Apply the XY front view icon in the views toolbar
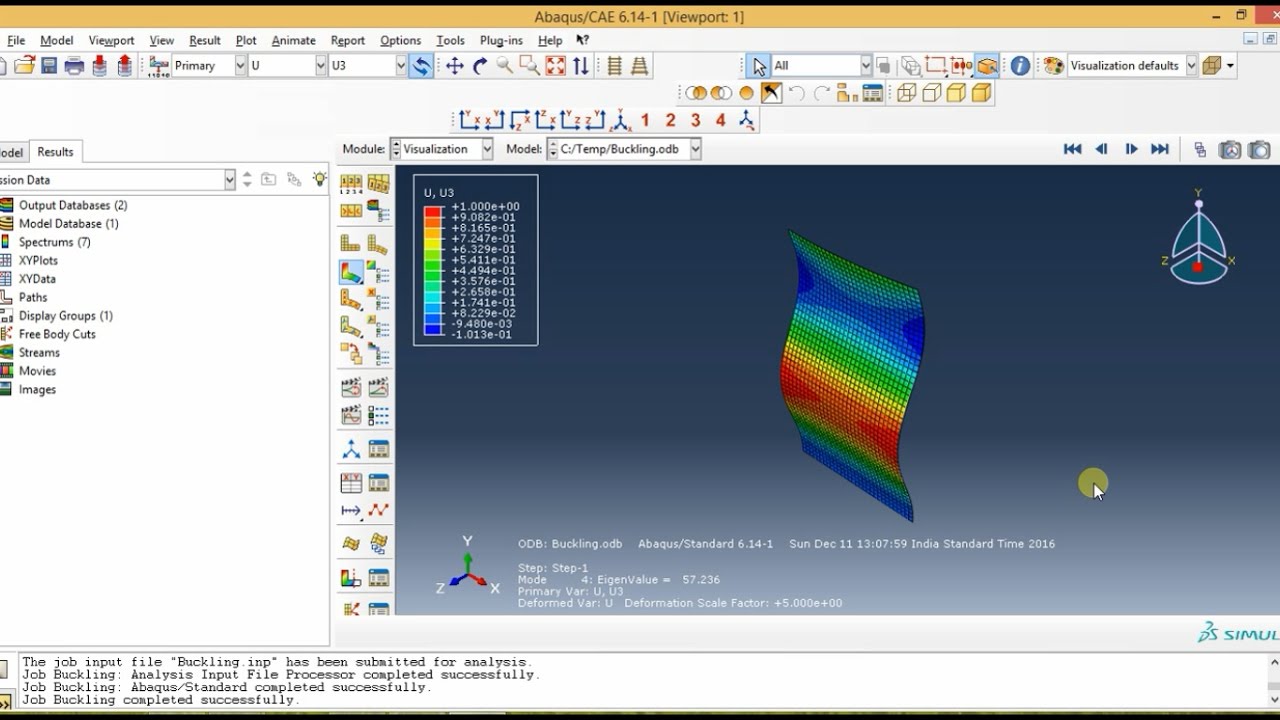 point(469,121)
